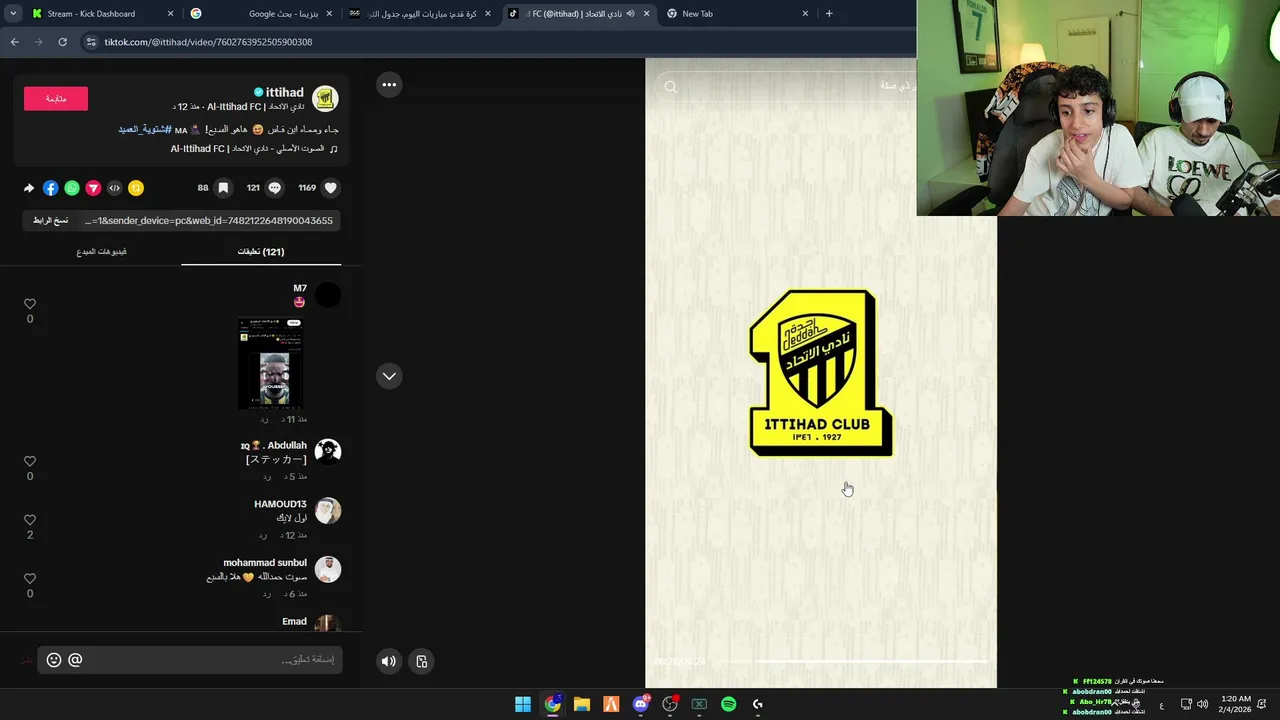
Task: Open File Explorer from the taskbar
Action: click(x=581, y=704)
